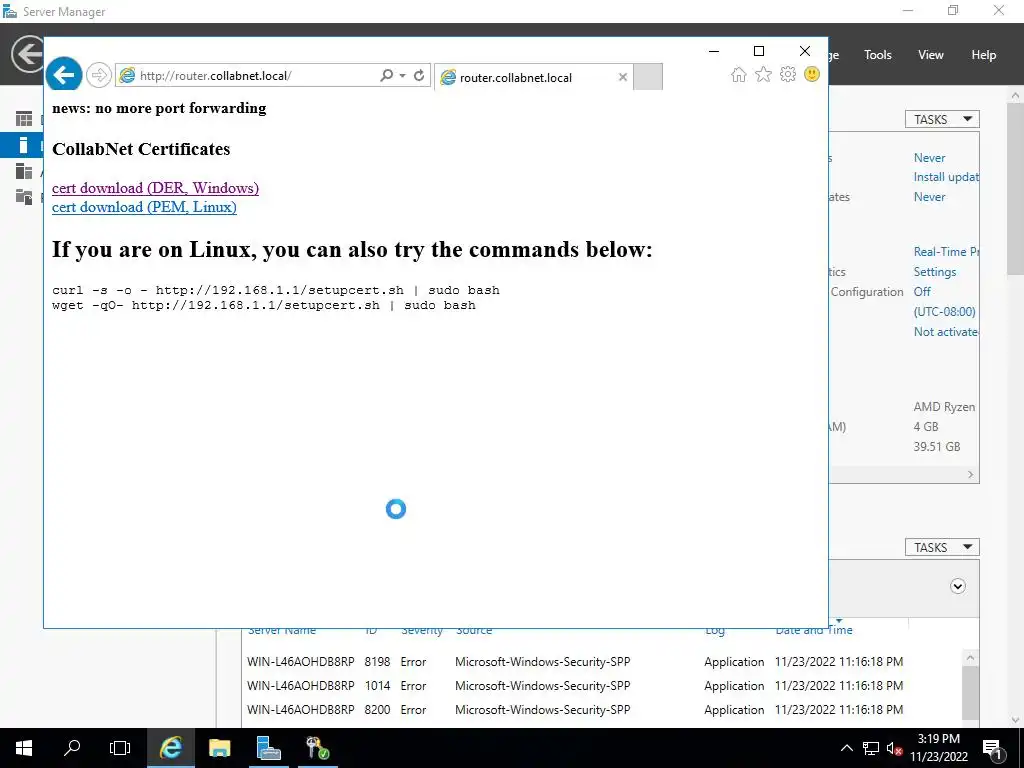The height and width of the screenshot is (768, 1024).
Task: Open favorites star icon in Internet Explorer
Action: pyautogui.click(x=763, y=74)
